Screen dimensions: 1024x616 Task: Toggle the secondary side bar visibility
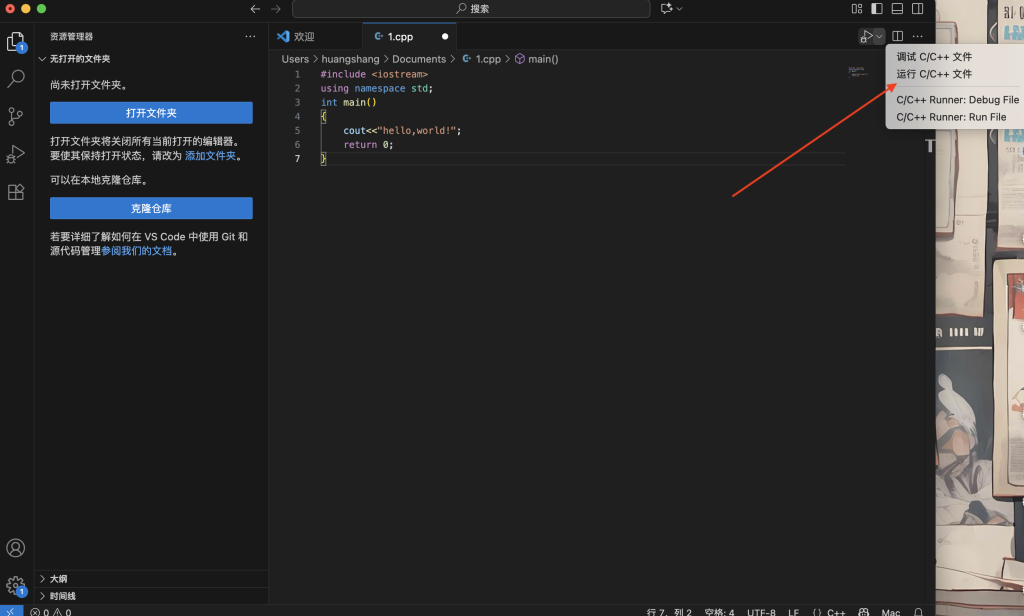(917, 9)
